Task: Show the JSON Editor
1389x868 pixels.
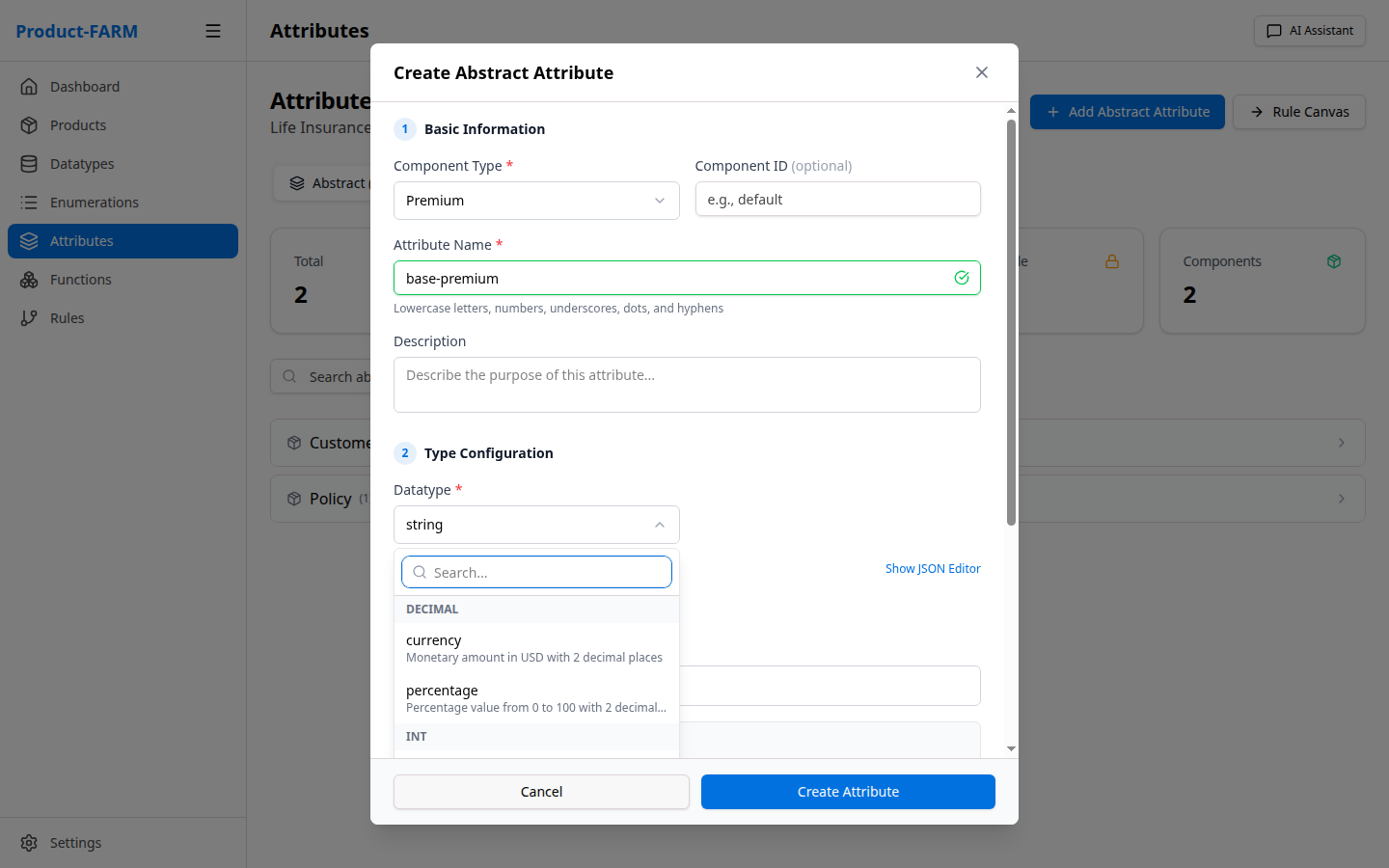Action: pyautogui.click(x=933, y=568)
